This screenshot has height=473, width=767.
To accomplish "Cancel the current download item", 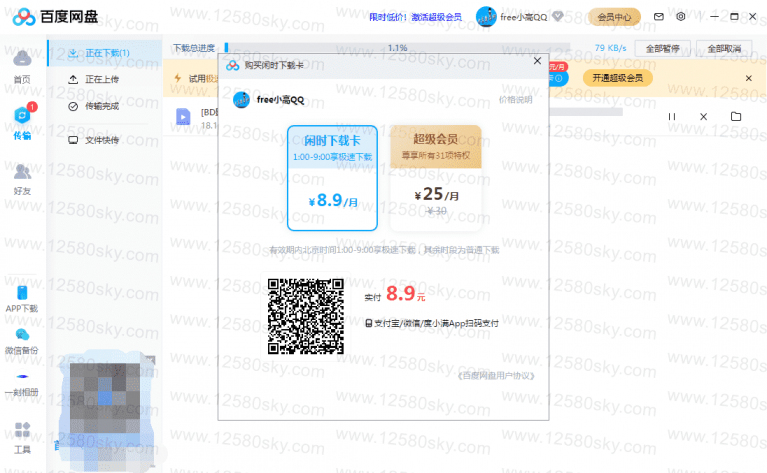I will (703, 116).
